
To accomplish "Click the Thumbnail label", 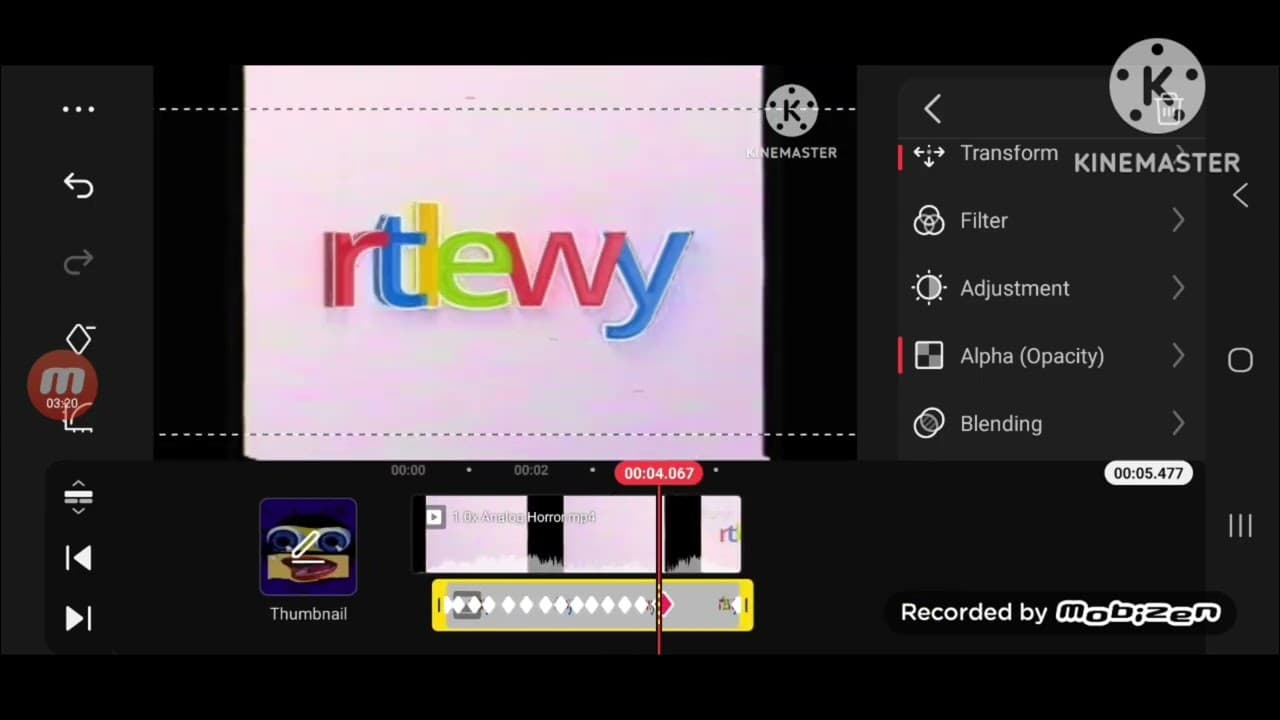I will (x=308, y=614).
